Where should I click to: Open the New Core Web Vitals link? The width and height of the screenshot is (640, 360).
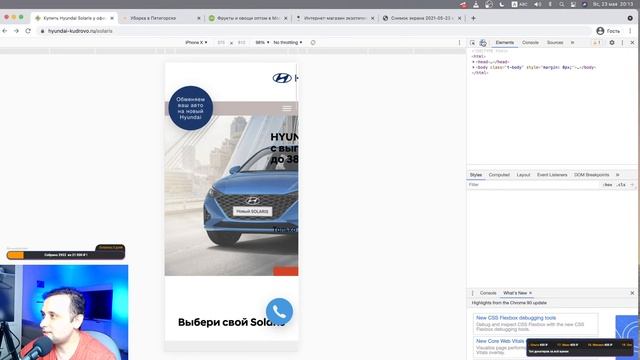pyautogui.click(x=500, y=341)
